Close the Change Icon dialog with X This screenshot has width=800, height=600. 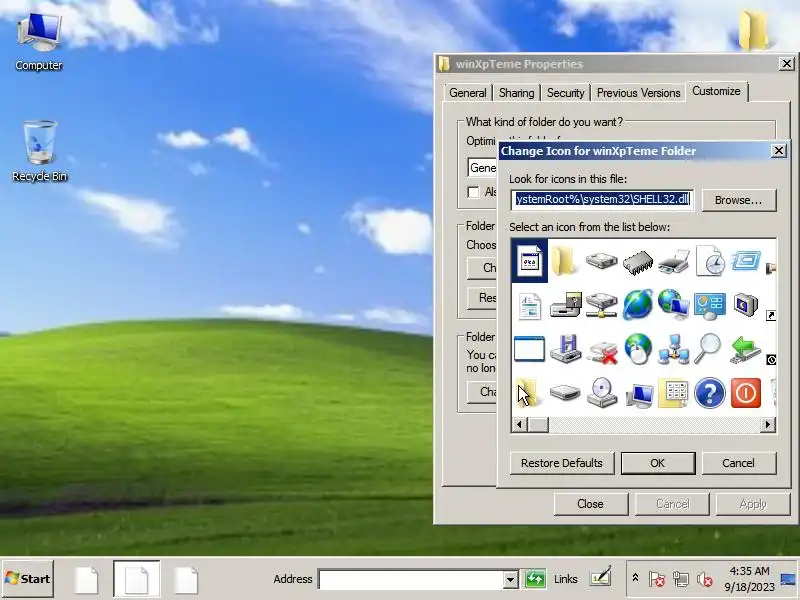click(x=779, y=151)
